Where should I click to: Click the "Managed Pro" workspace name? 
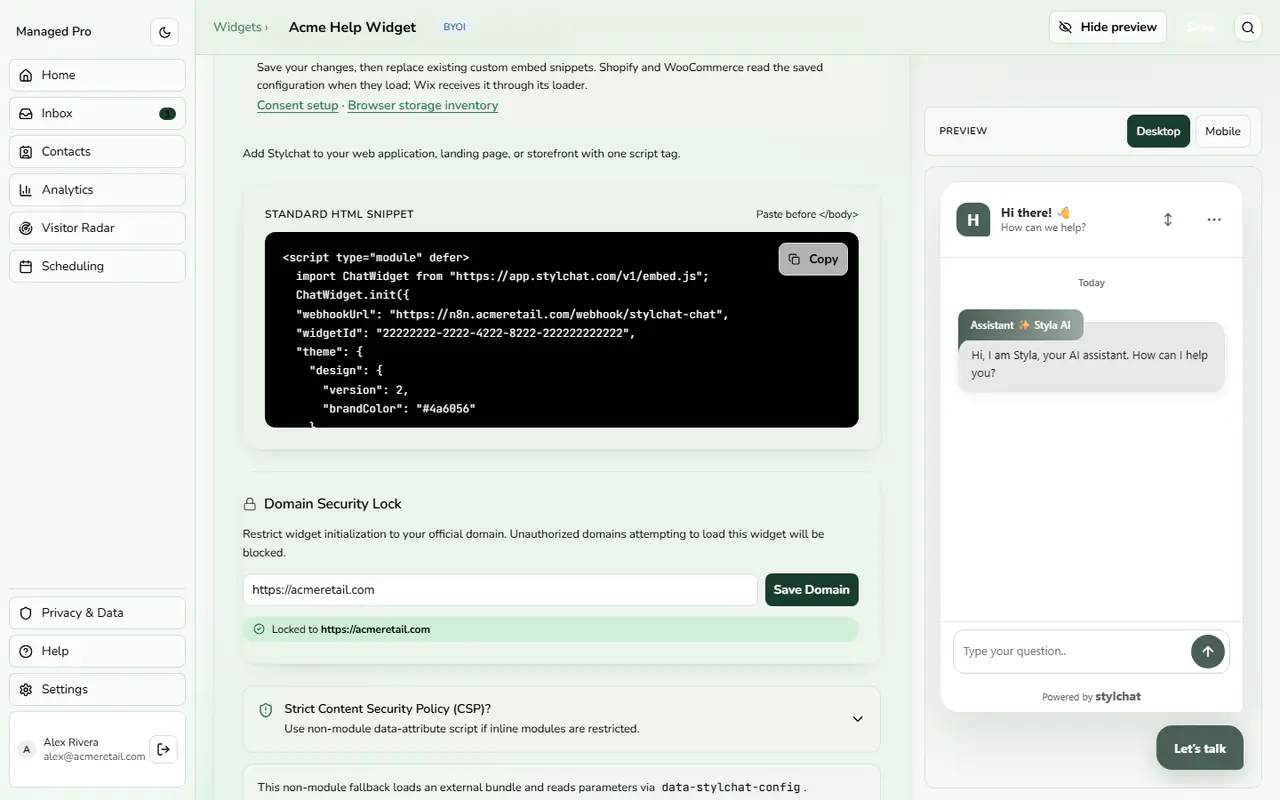point(54,32)
